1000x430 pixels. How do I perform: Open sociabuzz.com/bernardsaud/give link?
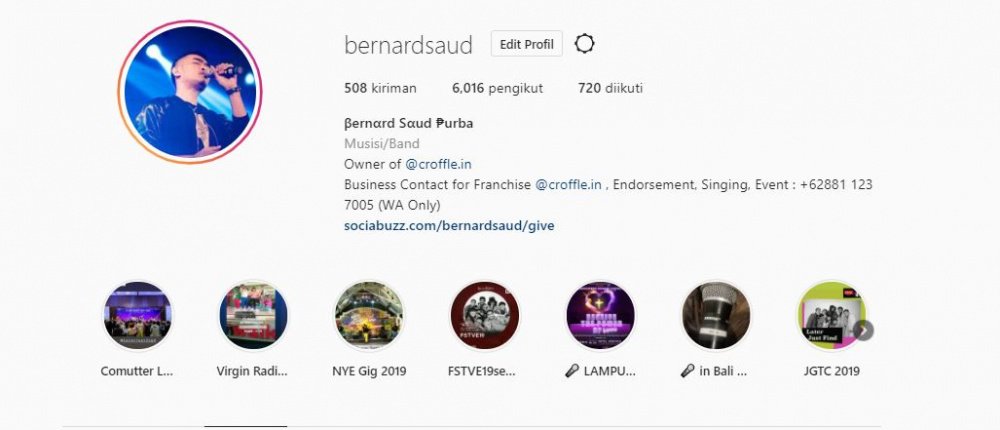449,225
